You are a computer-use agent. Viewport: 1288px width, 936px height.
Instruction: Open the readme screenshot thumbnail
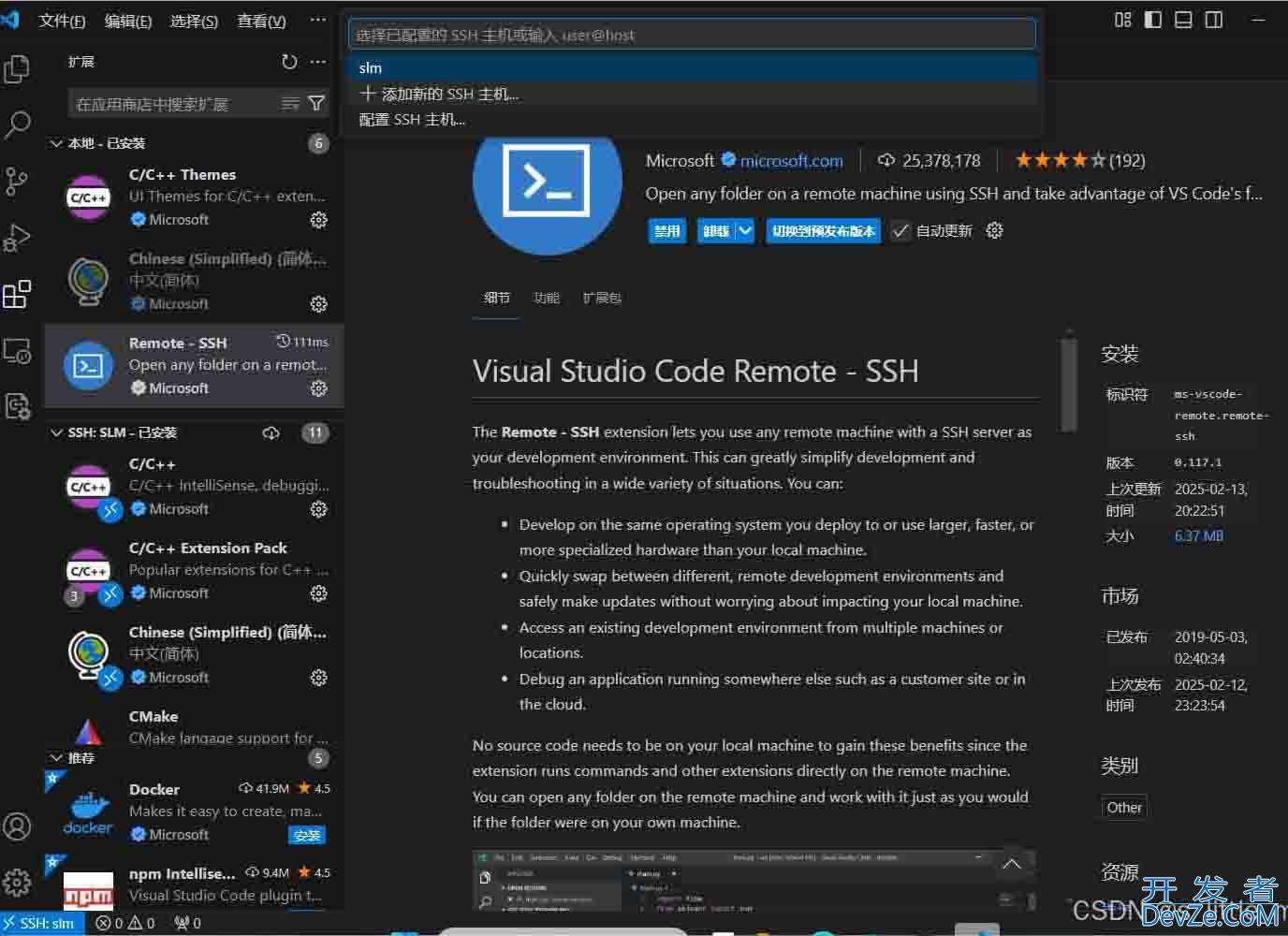point(754,880)
